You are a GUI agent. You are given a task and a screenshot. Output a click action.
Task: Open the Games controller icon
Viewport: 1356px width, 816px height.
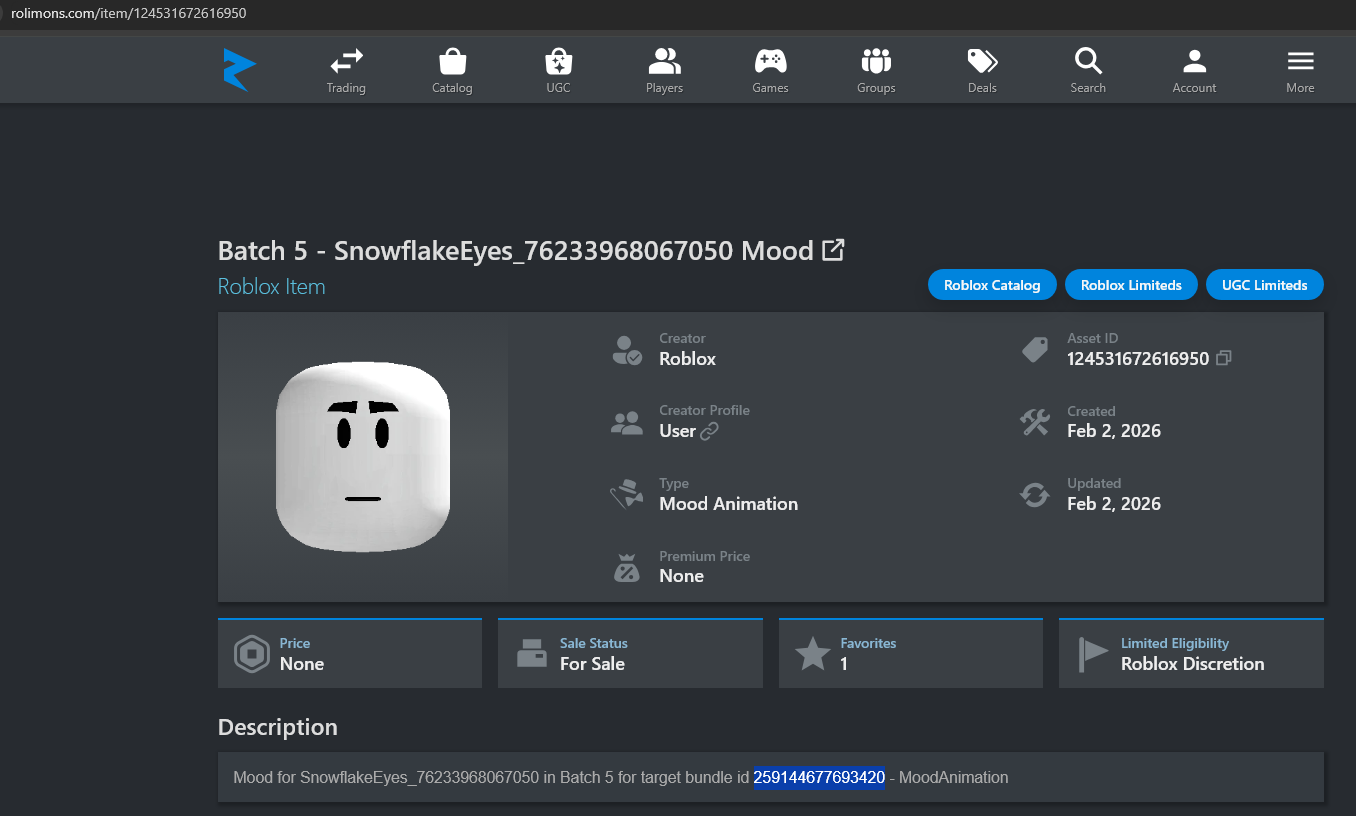click(770, 61)
